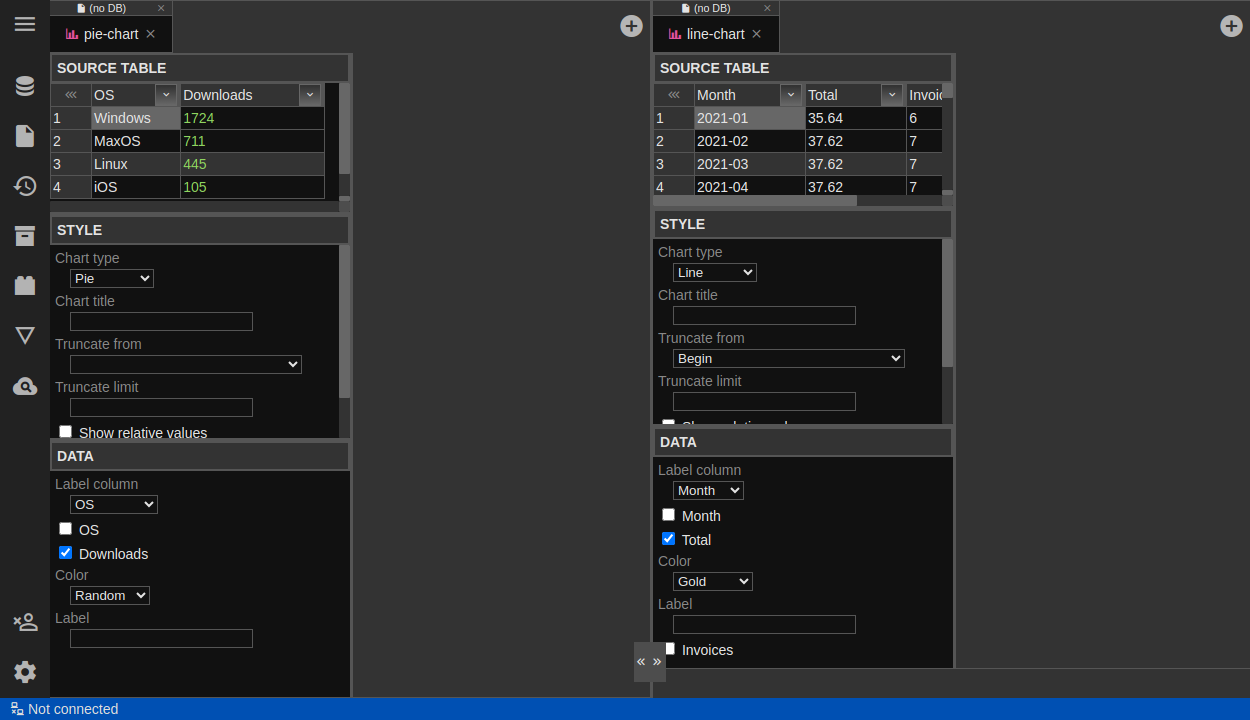Open the saved files sidebar panel
Viewport: 1250px width, 720px height.
click(x=25, y=136)
